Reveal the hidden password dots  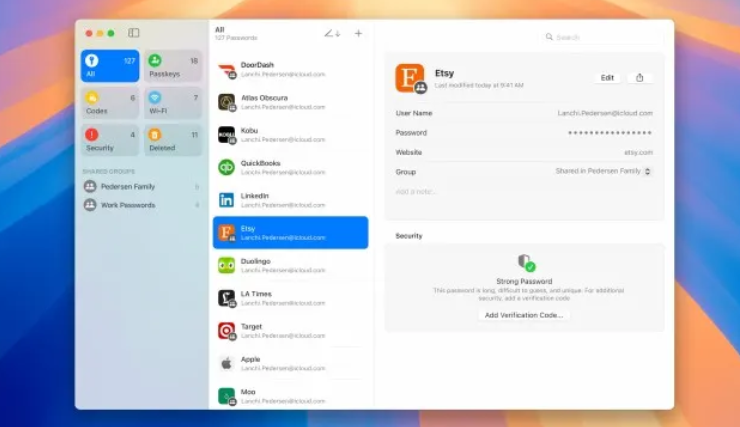[x=610, y=133]
